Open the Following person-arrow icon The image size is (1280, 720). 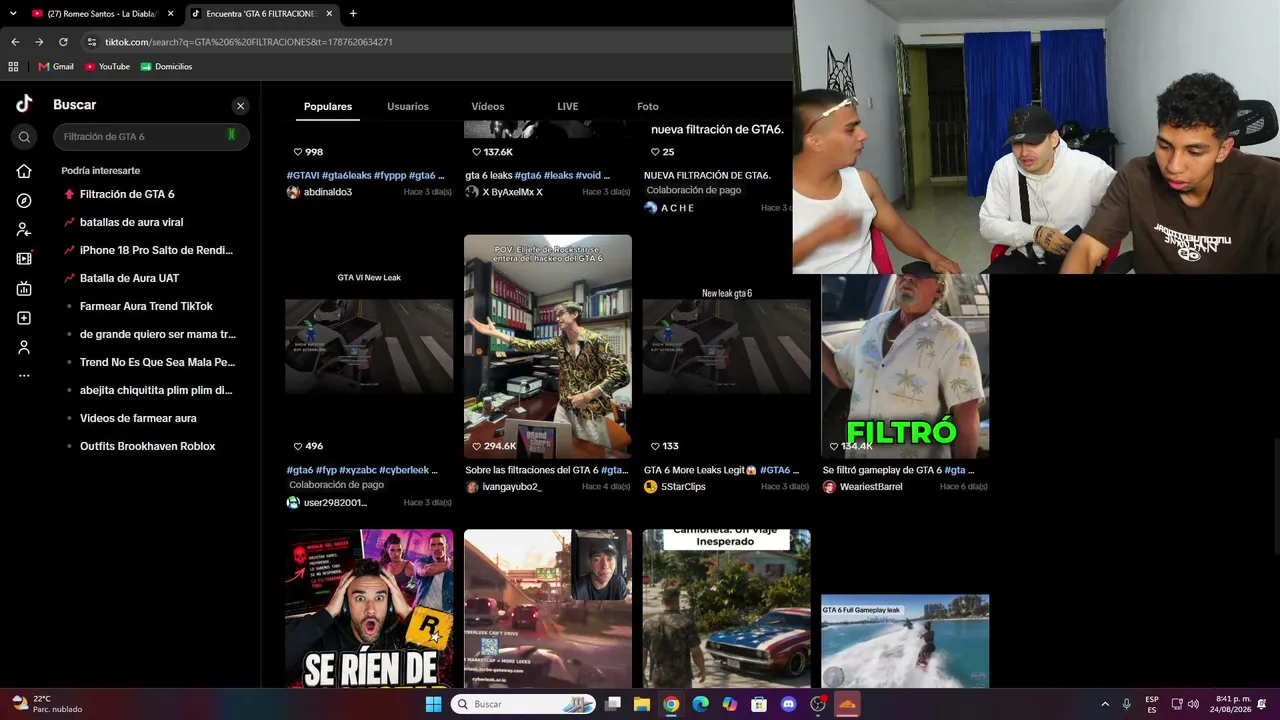[x=24, y=230]
